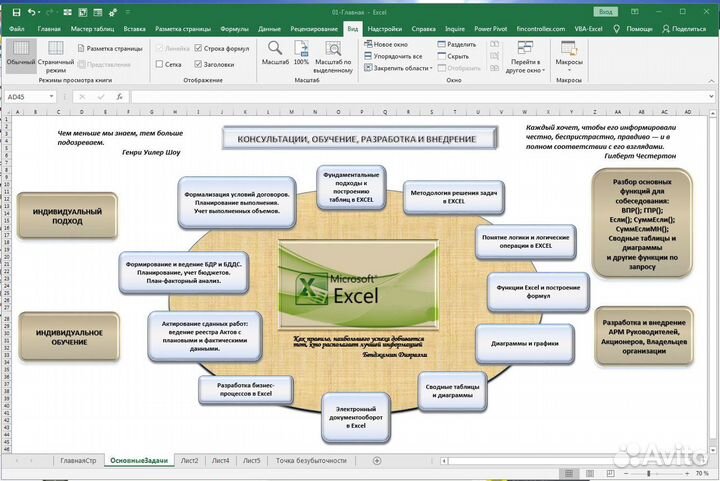Screen dimensions: 720x481
Task: Open ribbon display options icon in title bar
Action: pos(635,12)
